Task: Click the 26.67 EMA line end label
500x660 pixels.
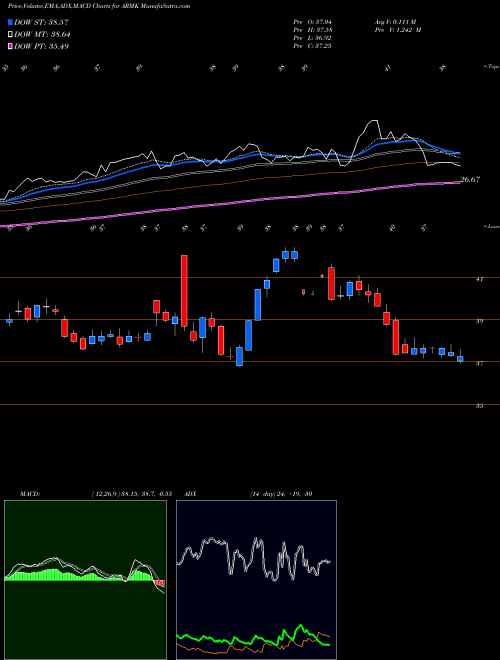Action: 470,180
